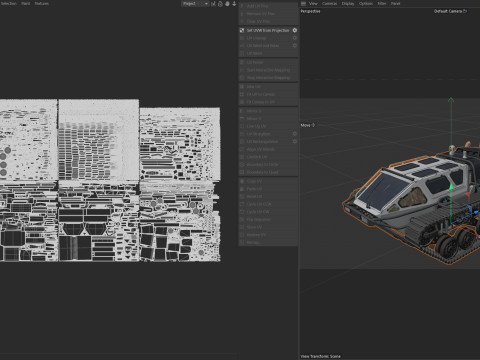Click the Align UV Islands icon
The image size is (480, 360).
242,149
